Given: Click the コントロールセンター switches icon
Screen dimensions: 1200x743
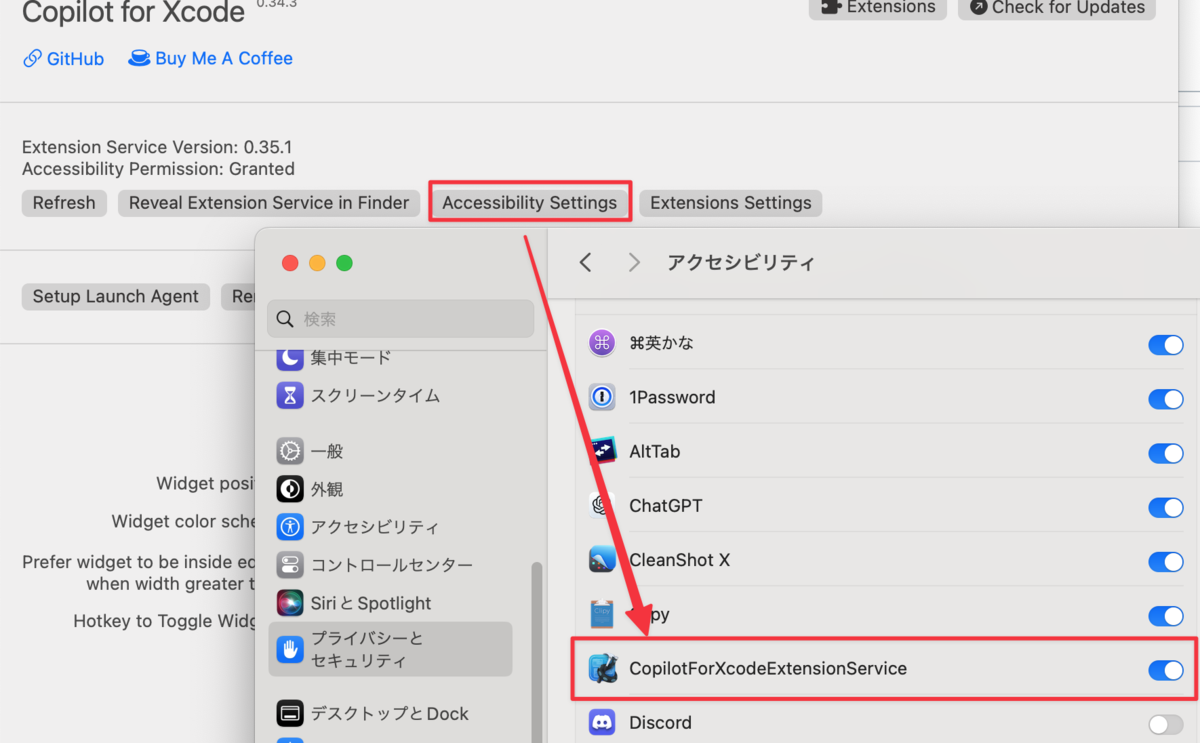Looking at the screenshot, I should [x=290, y=565].
